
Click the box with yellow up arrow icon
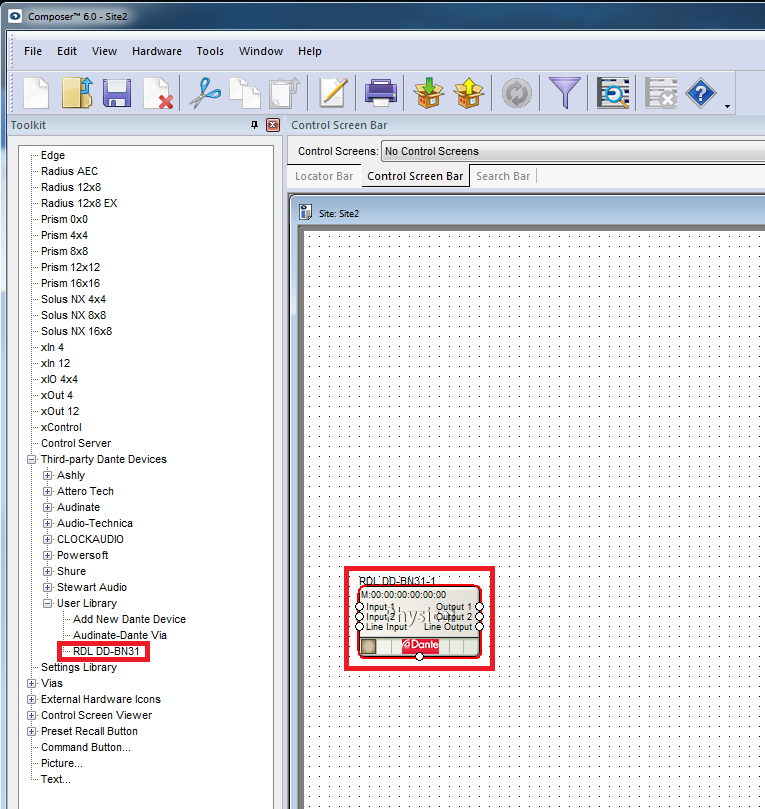(468, 93)
